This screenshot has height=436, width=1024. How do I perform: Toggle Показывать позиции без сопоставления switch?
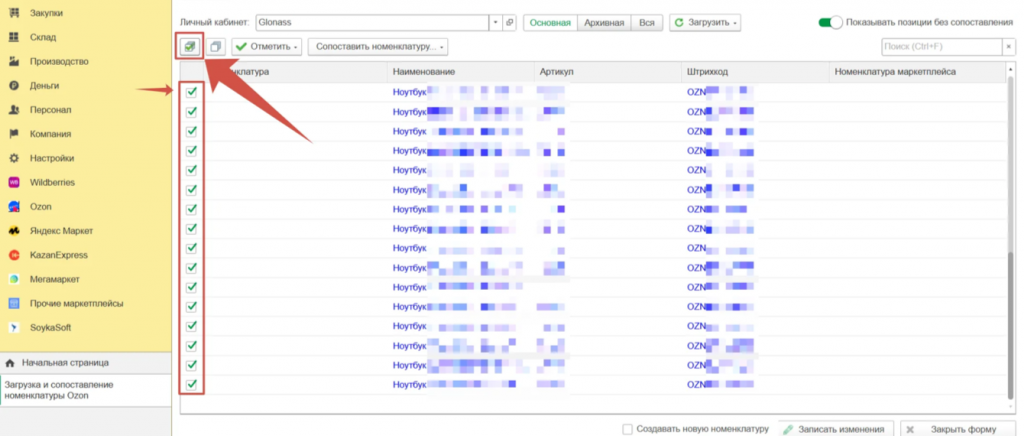[x=830, y=22]
